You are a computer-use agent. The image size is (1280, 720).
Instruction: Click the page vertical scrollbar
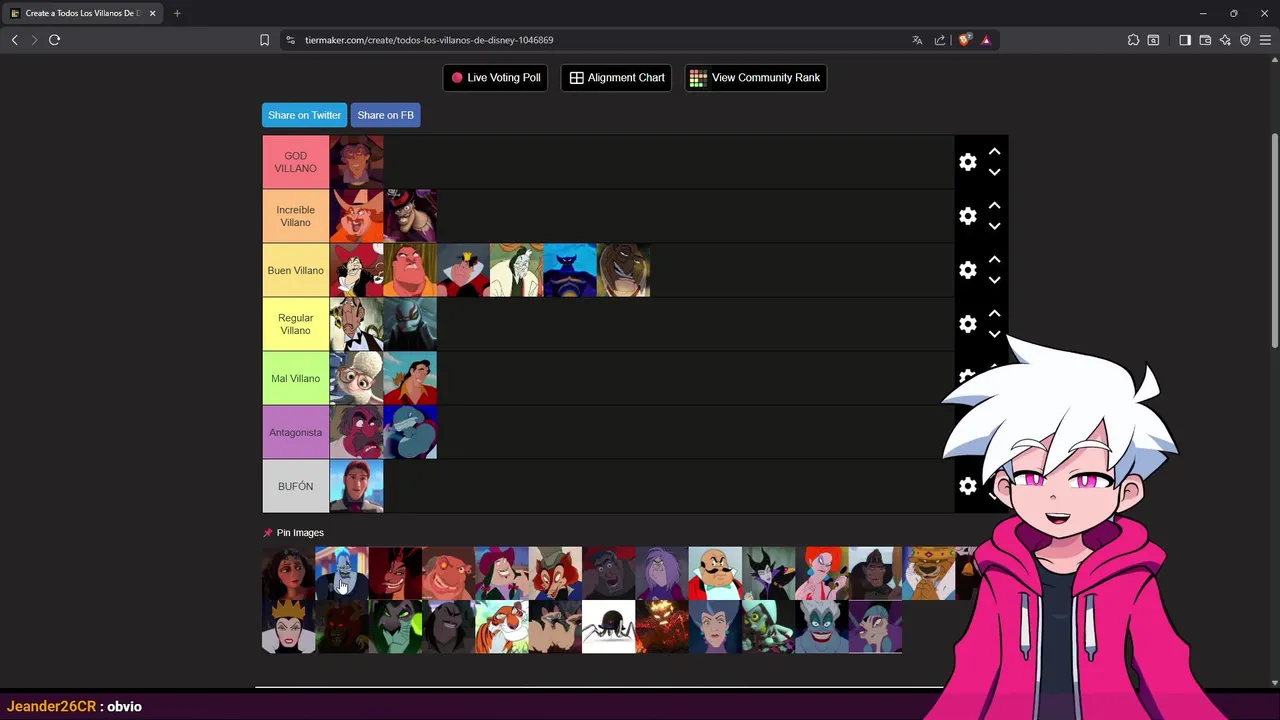[1274, 240]
